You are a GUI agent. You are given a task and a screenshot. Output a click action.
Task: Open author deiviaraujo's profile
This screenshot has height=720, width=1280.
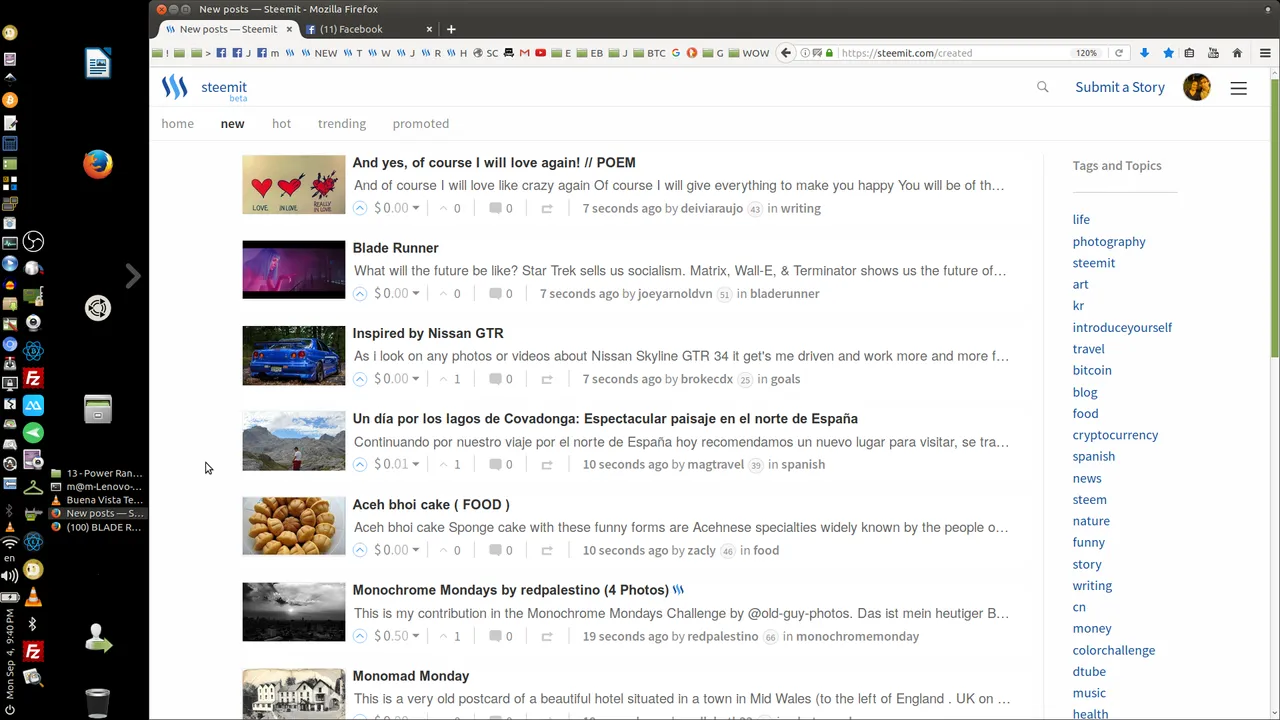click(712, 208)
